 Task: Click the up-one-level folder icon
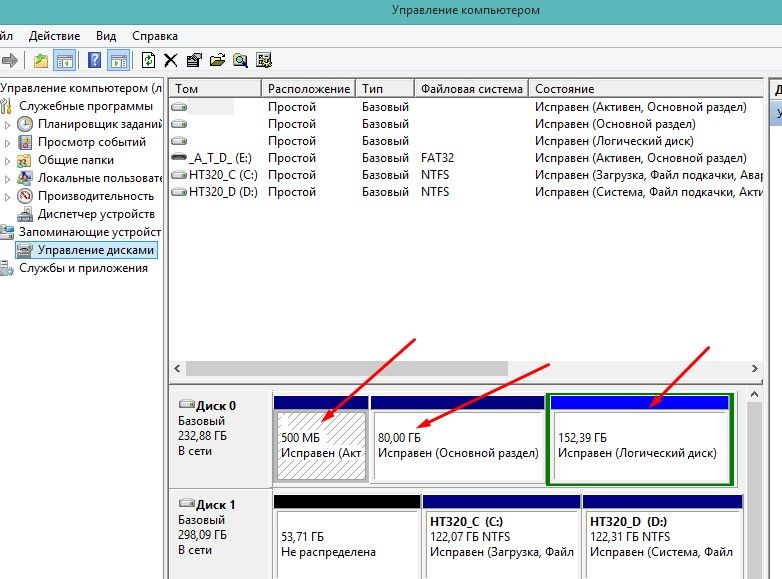pos(41,61)
